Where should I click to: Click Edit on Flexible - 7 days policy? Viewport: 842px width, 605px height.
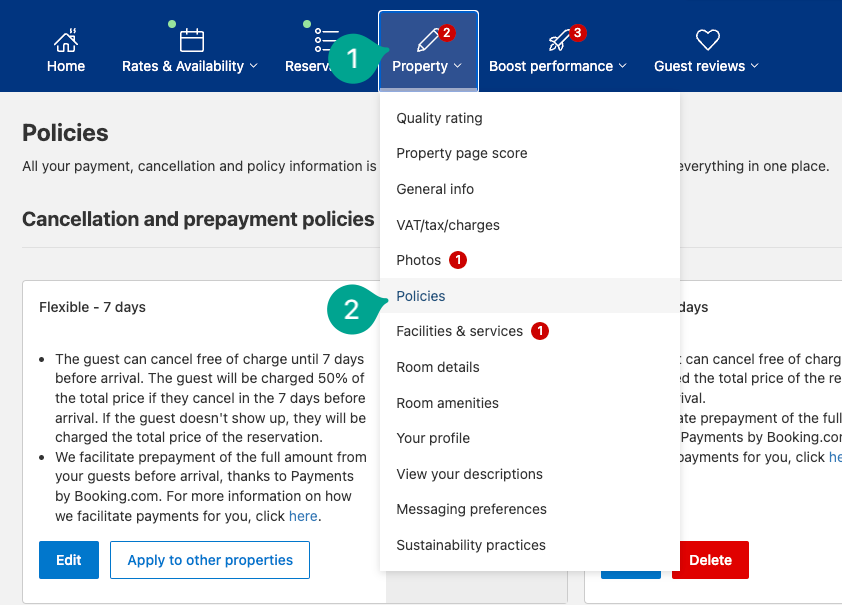coord(69,560)
